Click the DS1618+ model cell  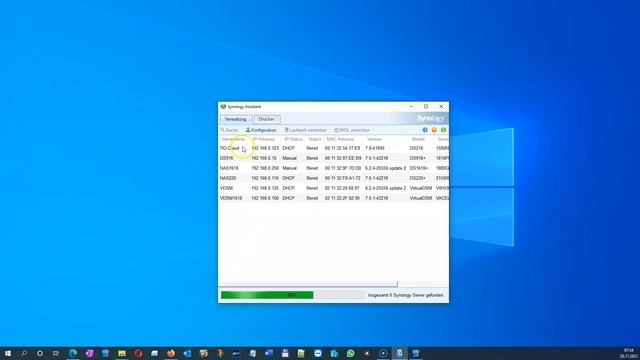419,168
